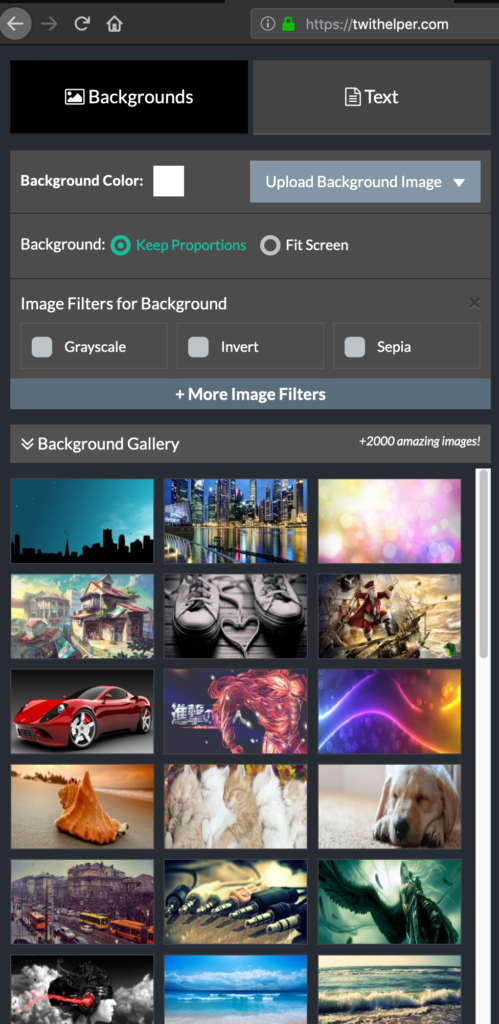Close the Image Filters panel with X
The height and width of the screenshot is (1024, 499).
[x=475, y=303]
